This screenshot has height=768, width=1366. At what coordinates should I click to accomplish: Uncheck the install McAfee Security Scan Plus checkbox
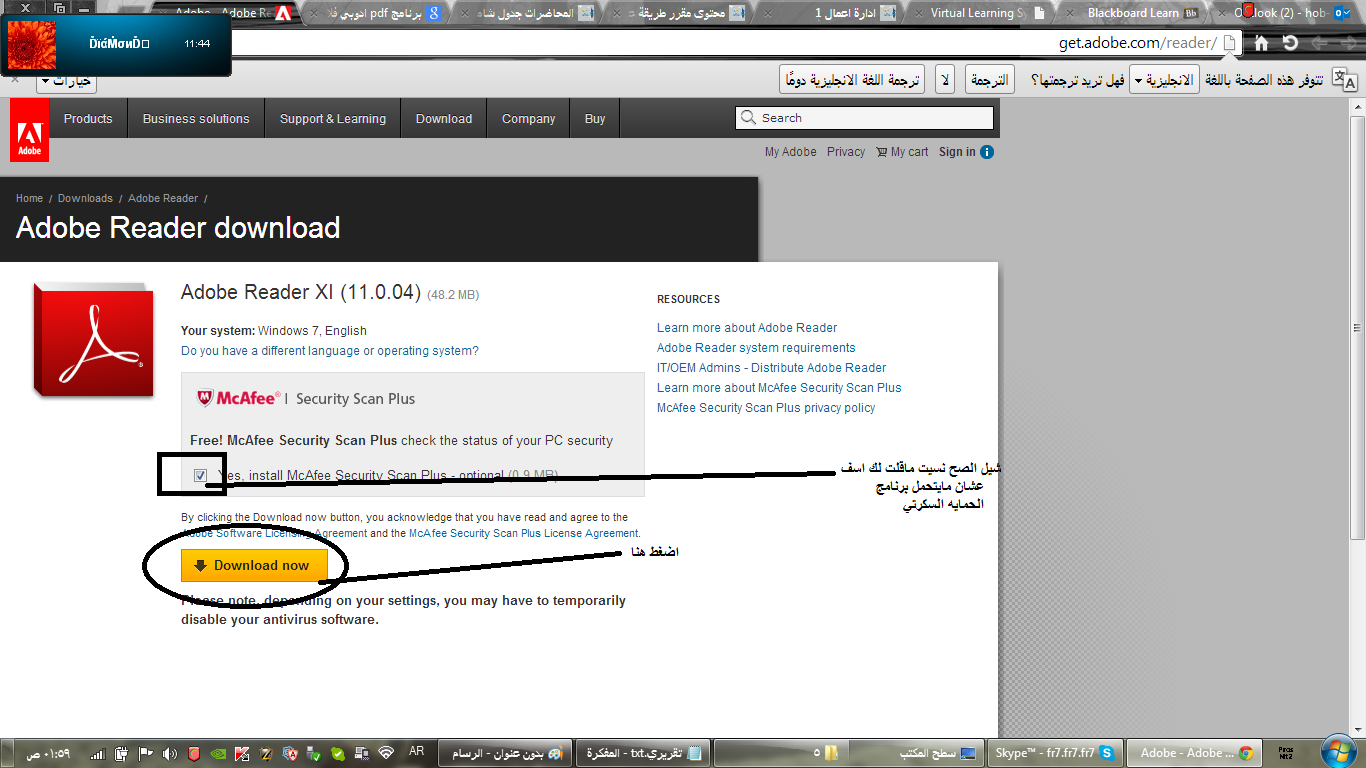click(201, 475)
